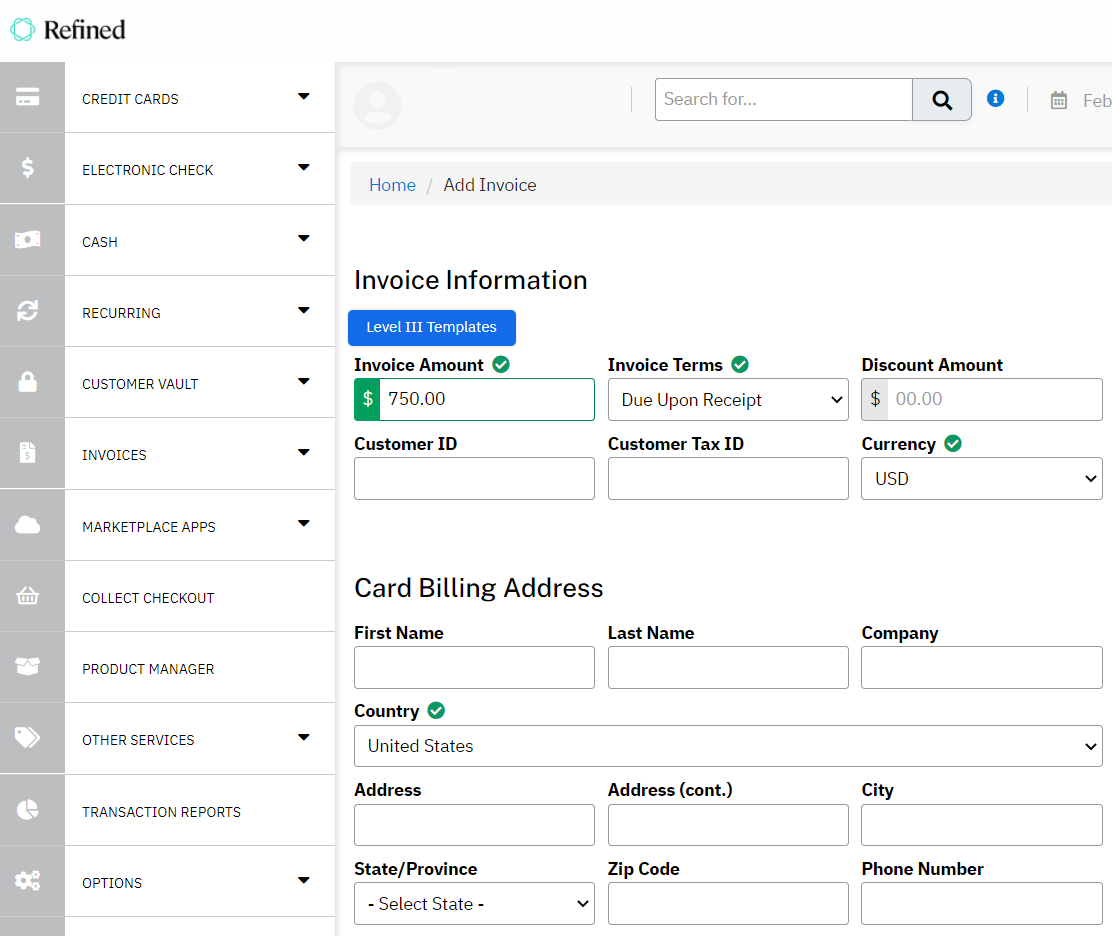Click the cash banknote sidebar icon

point(28,240)
